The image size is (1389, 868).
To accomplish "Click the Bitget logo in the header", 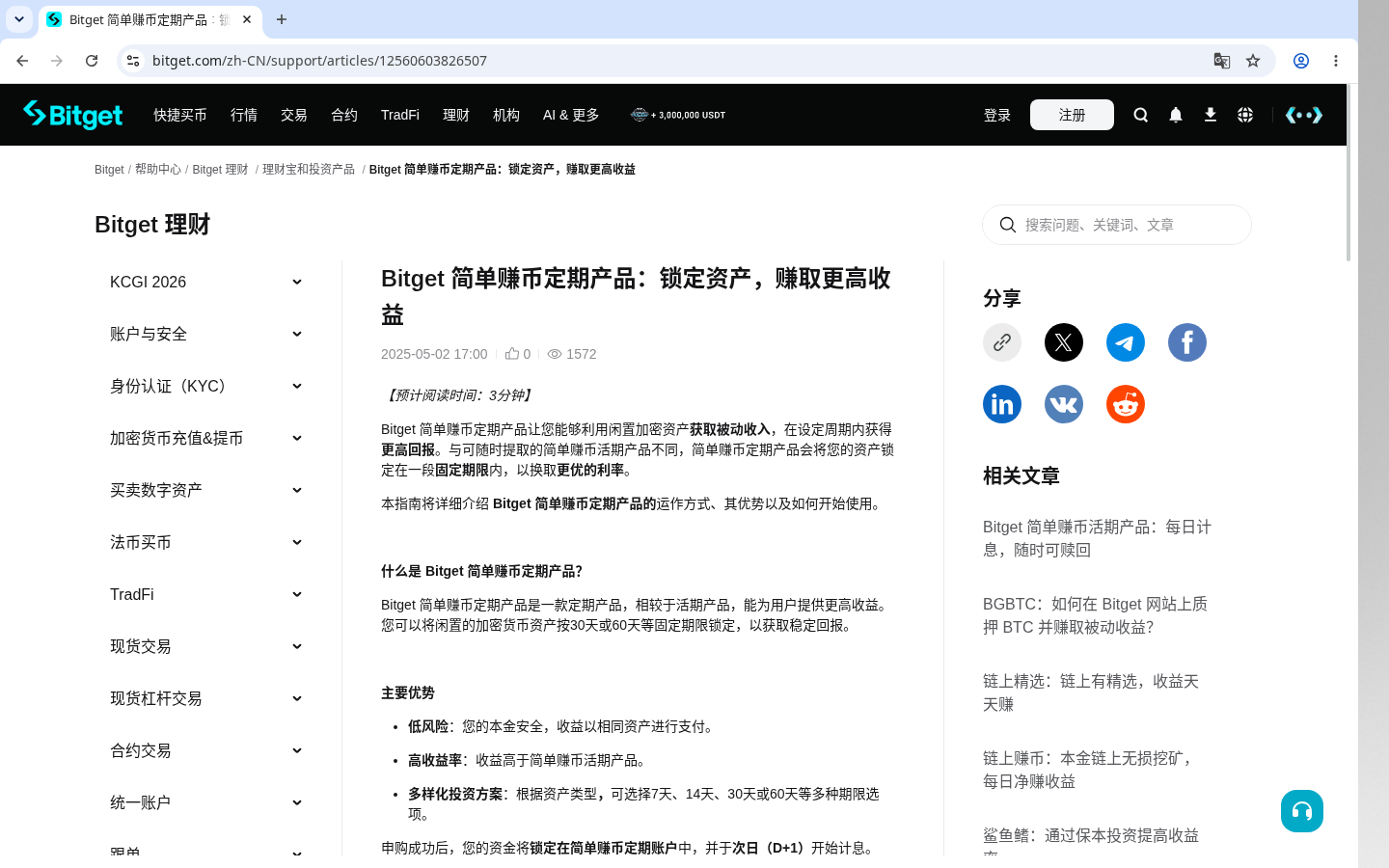I will pos(73,115).
